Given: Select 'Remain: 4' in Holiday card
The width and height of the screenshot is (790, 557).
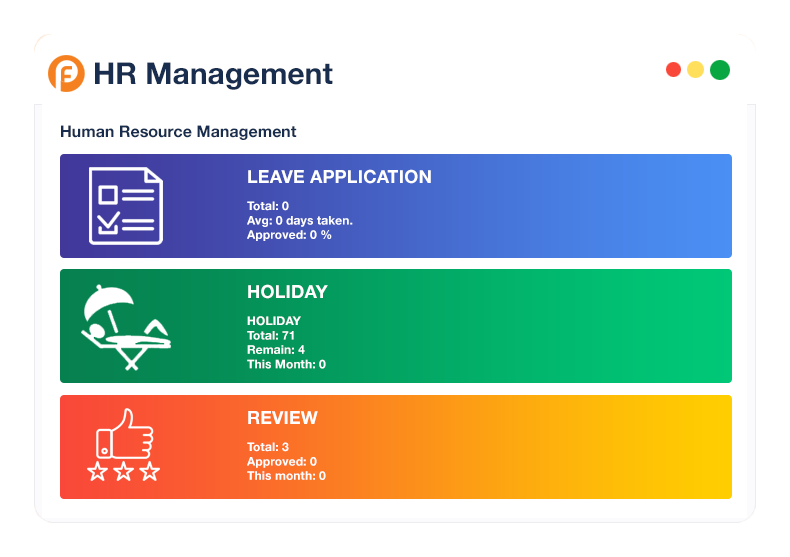Looking at the screenshot, I should point(276,350).
